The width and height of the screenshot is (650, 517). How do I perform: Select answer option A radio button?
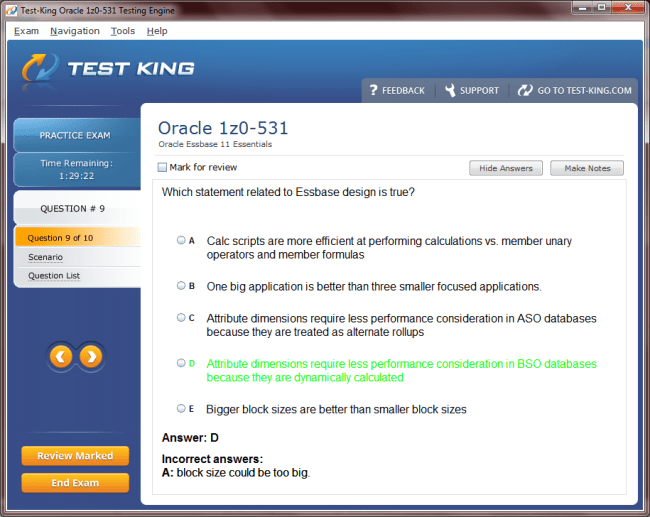point(181,240)
